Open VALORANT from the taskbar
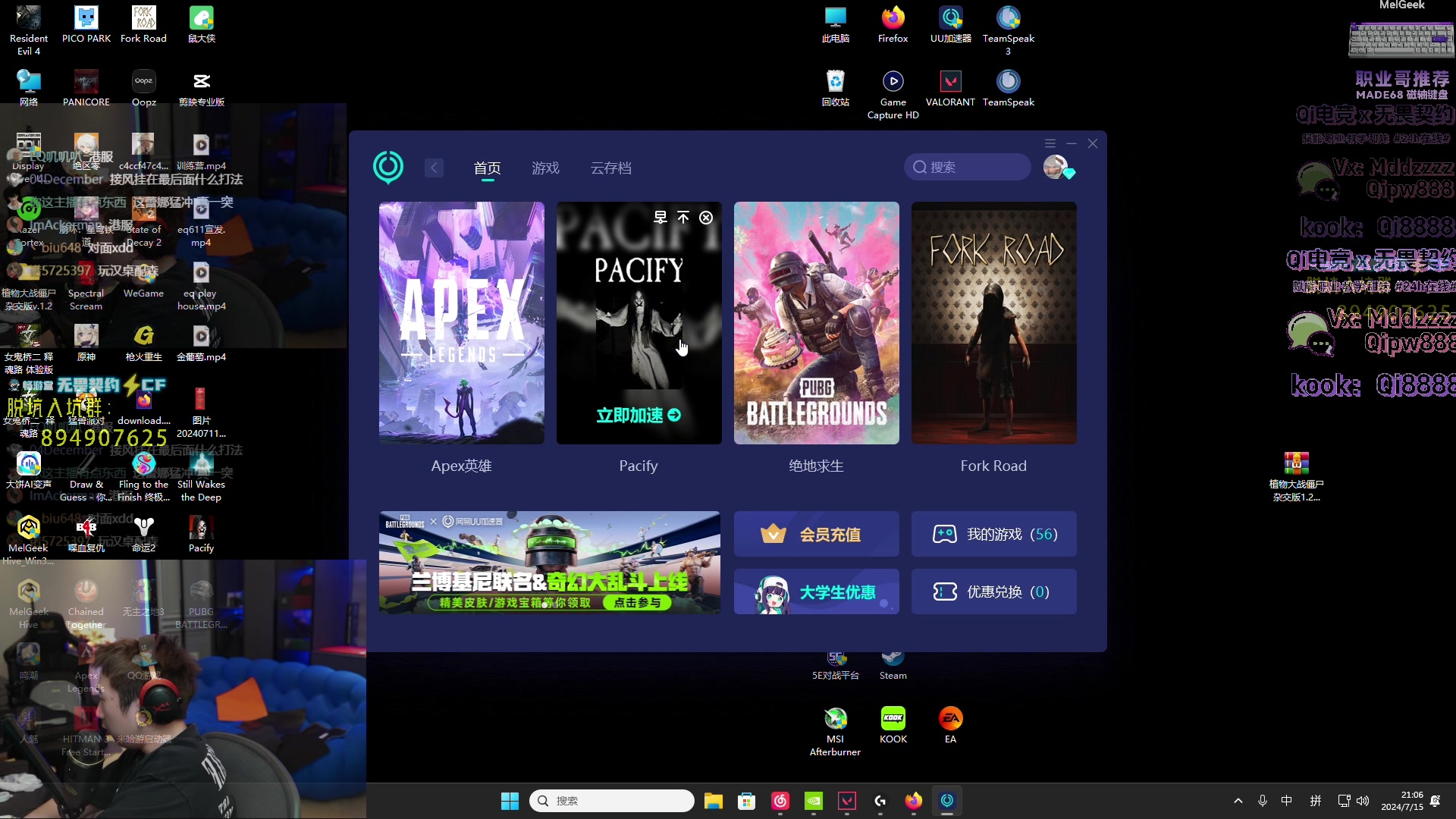 pyautogui.click(x=847, y=801)
